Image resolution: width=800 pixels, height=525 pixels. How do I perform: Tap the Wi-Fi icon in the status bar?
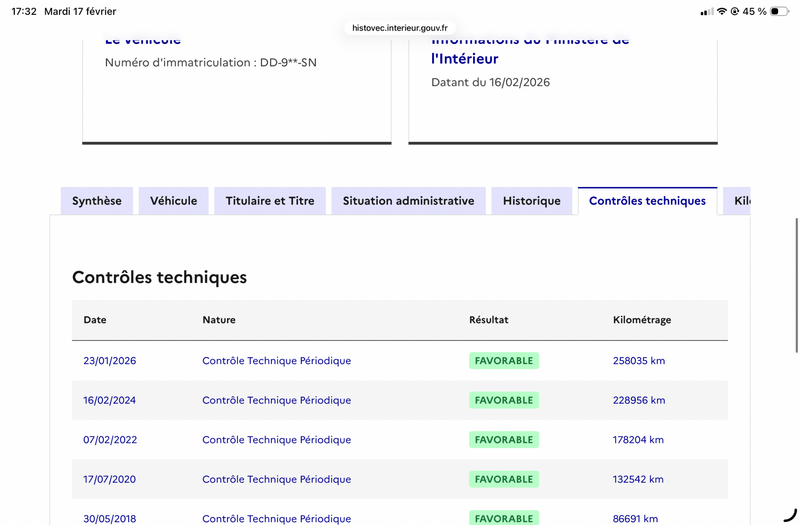point(721,12)
